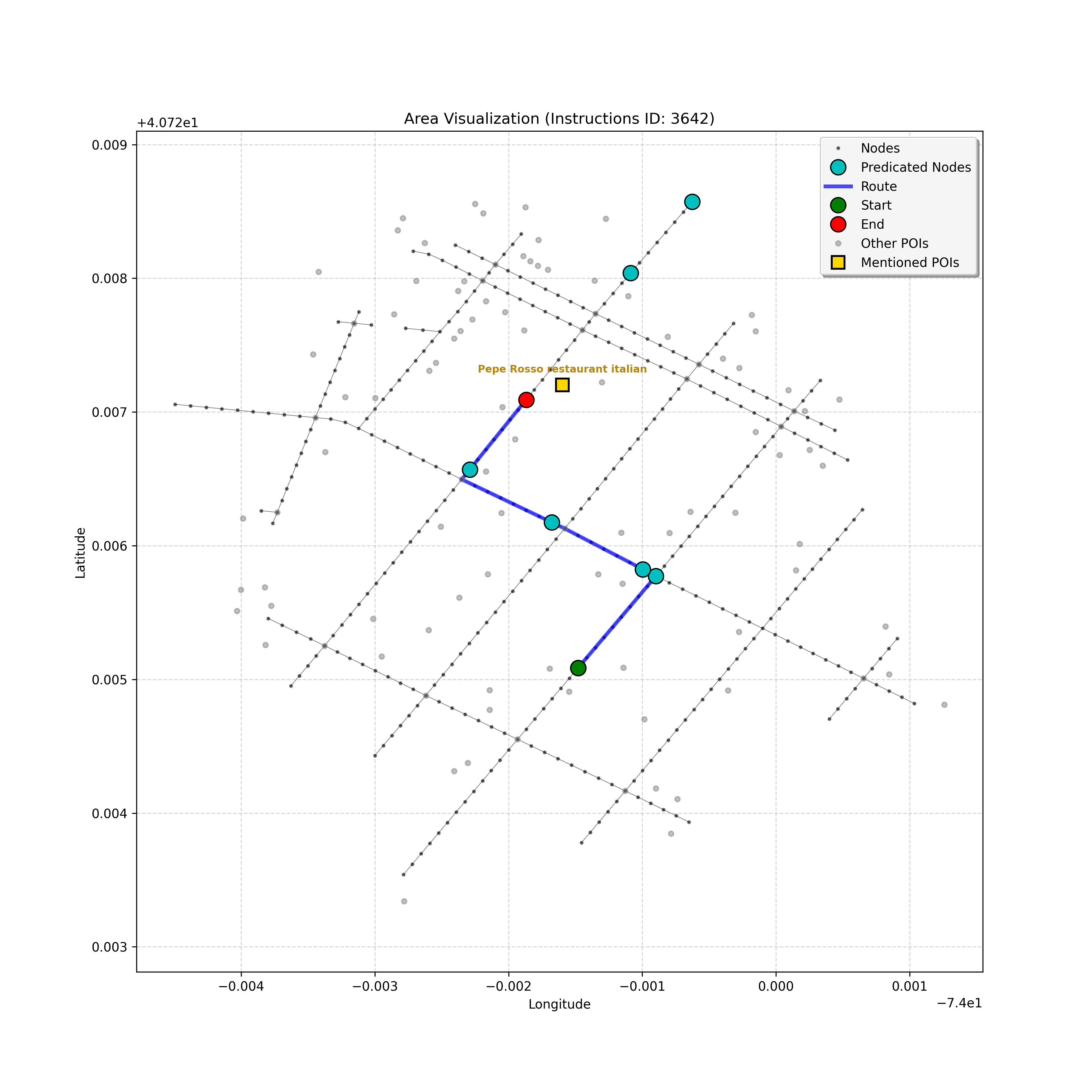Click the cyan node mid blue route
Screen dimensions: 1092x1092
pos(552,522)
